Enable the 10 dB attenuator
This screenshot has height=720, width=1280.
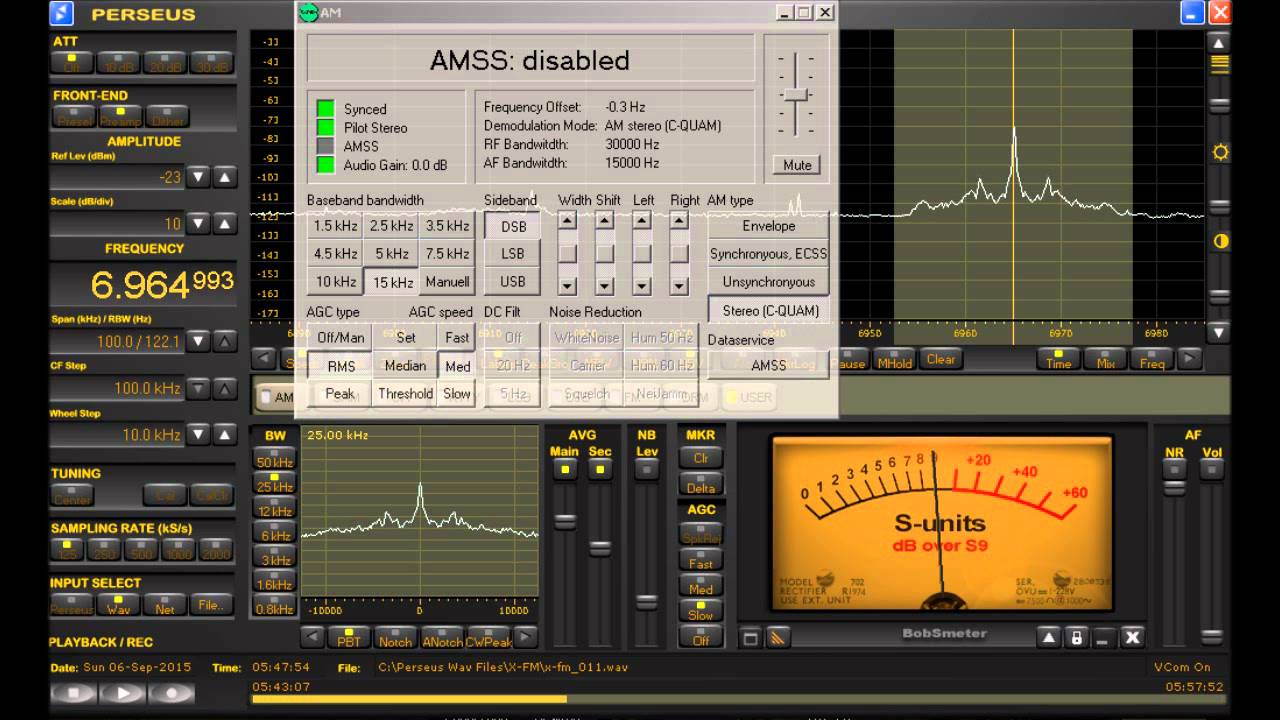pos(119,63)
